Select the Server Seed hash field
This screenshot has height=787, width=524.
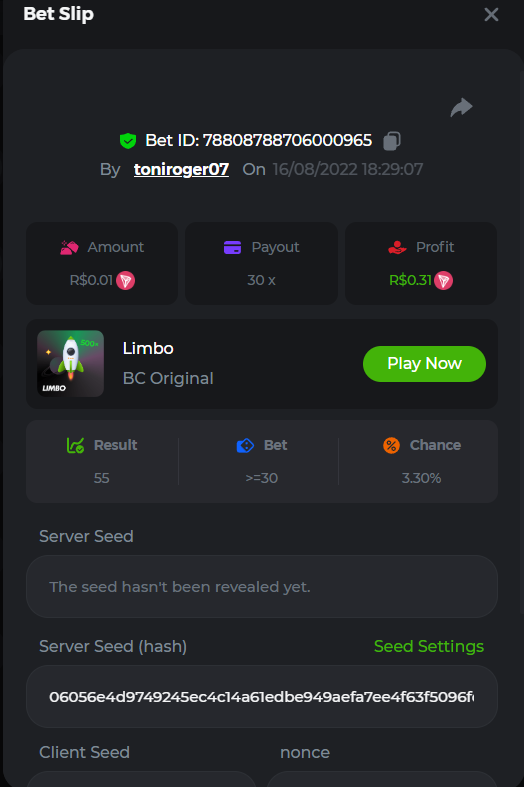pyautogui.click(x=261, y=697)
